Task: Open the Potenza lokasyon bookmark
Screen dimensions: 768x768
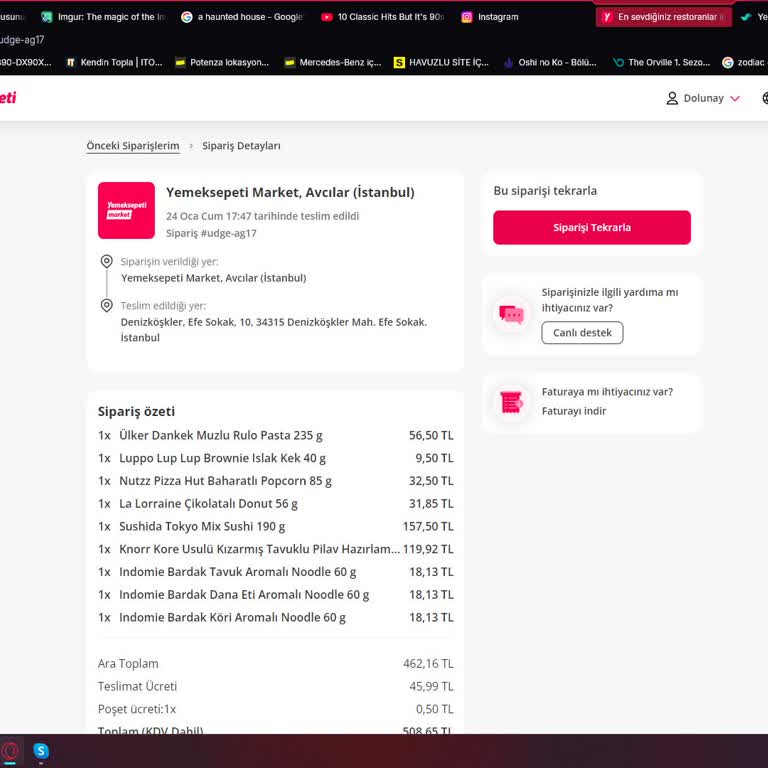Action: [222, 63]
